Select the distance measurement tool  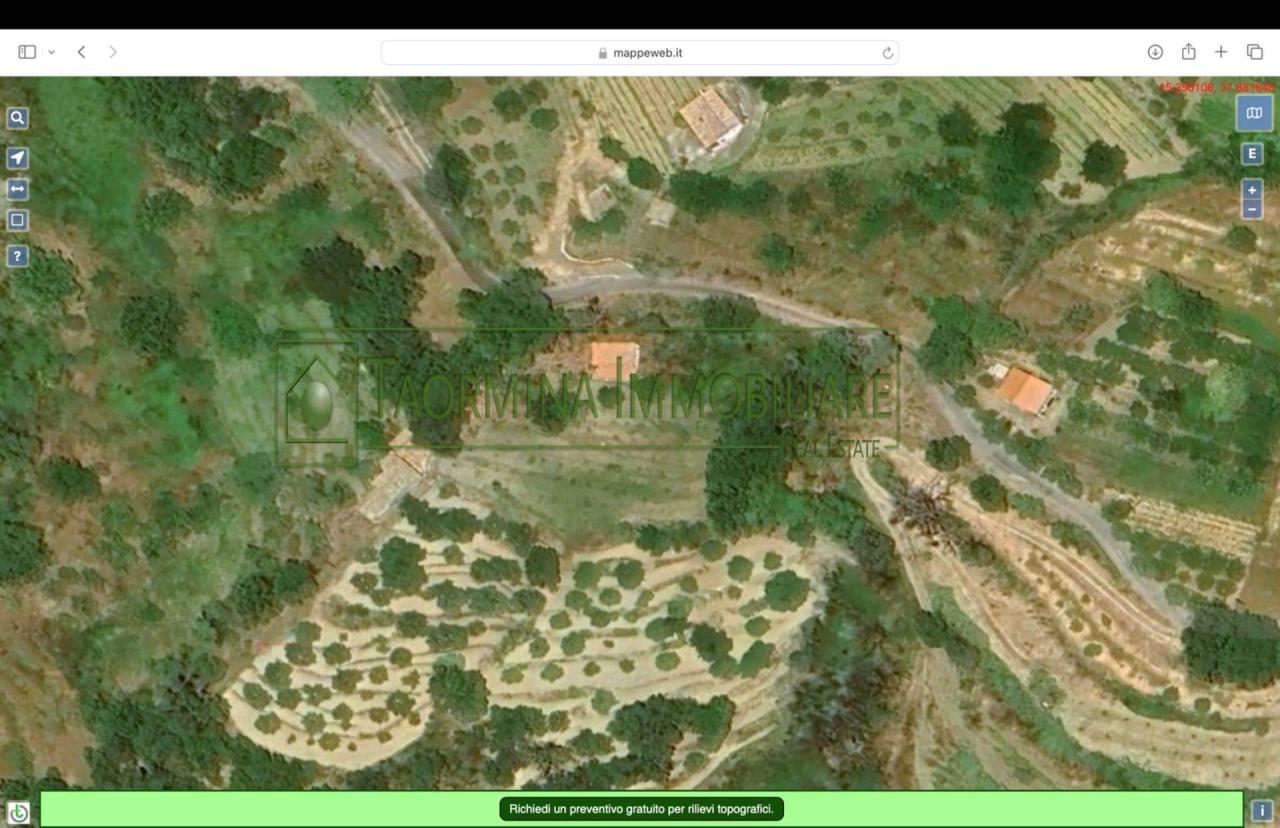[16, 188]
